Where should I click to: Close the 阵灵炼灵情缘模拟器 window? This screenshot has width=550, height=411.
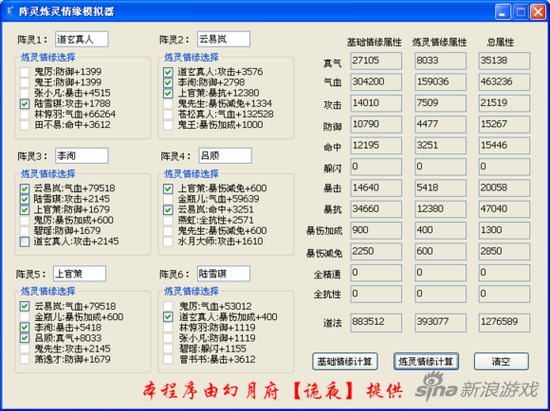tap(538, 12)
